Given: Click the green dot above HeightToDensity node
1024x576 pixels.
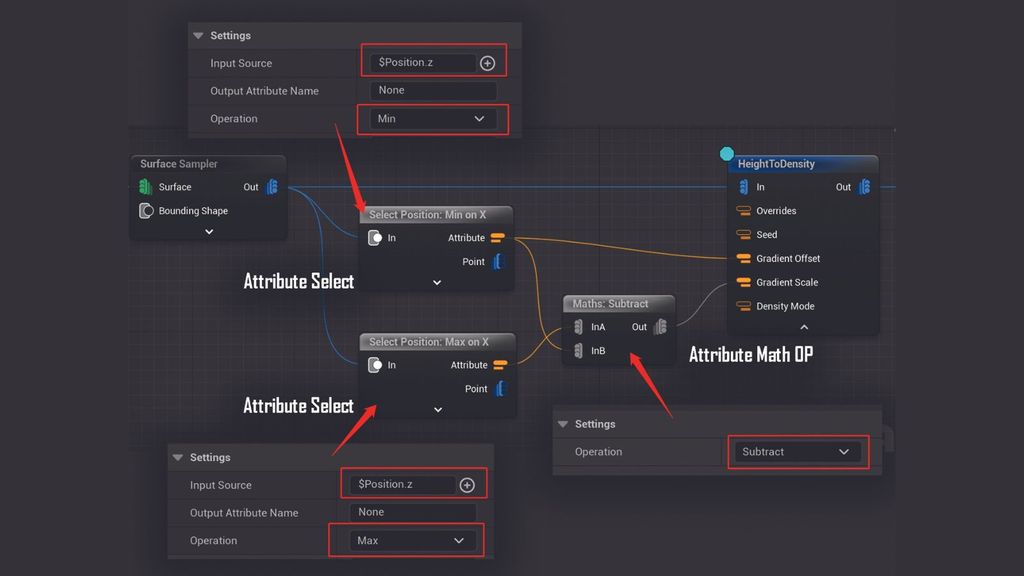Looking at the screenshot, I should (726, 155).
